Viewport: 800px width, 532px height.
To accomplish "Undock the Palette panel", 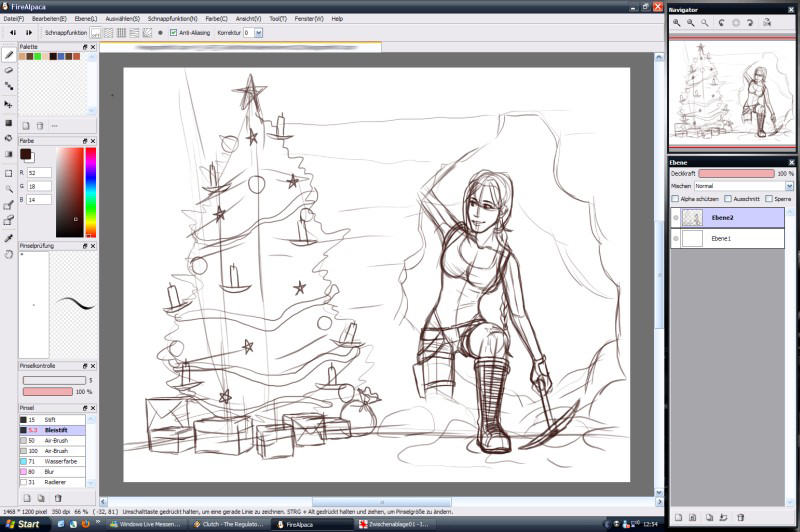I will click(85, 47).
